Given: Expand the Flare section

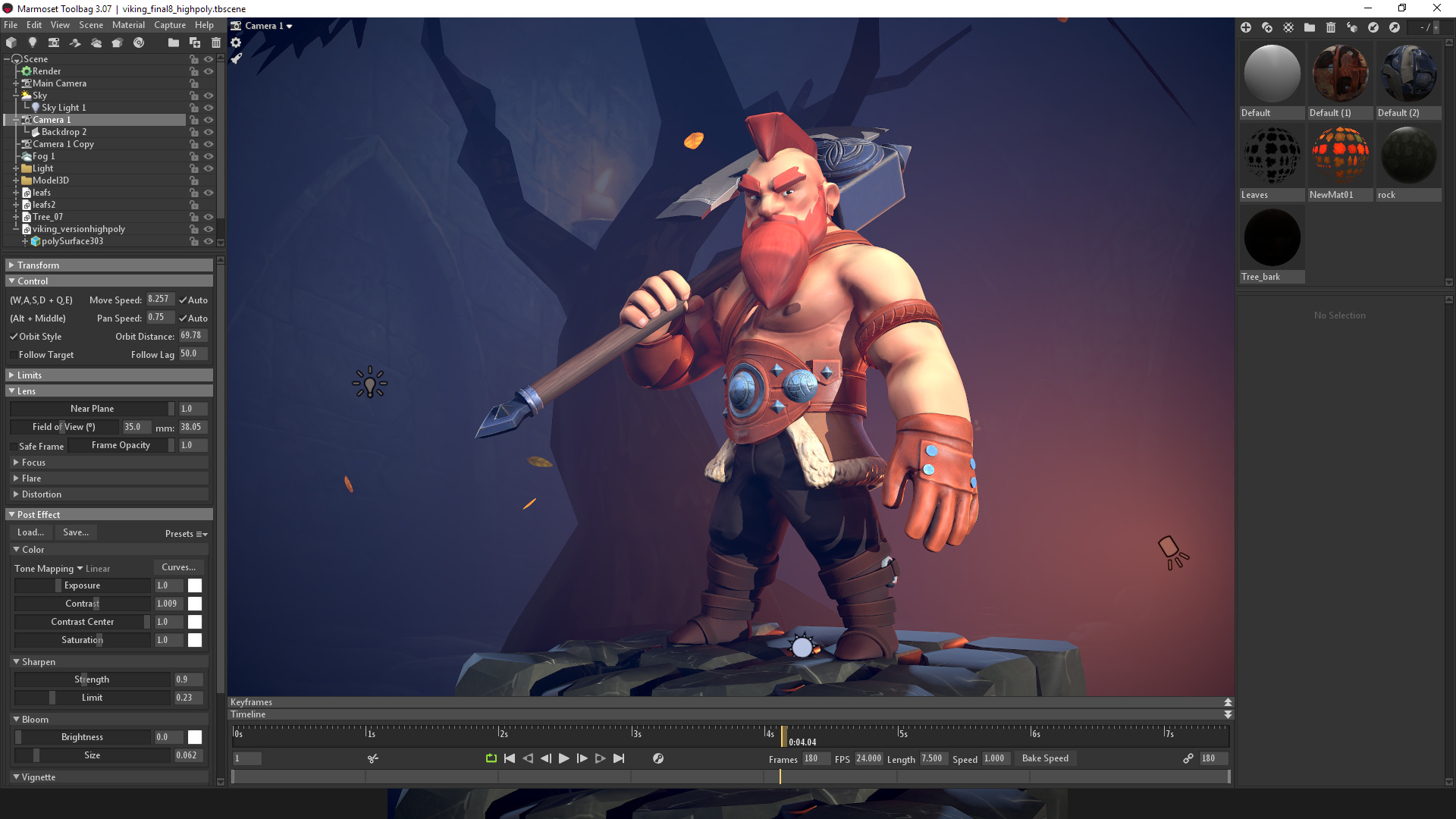Looking at the screenshot, I should point(109,479).
